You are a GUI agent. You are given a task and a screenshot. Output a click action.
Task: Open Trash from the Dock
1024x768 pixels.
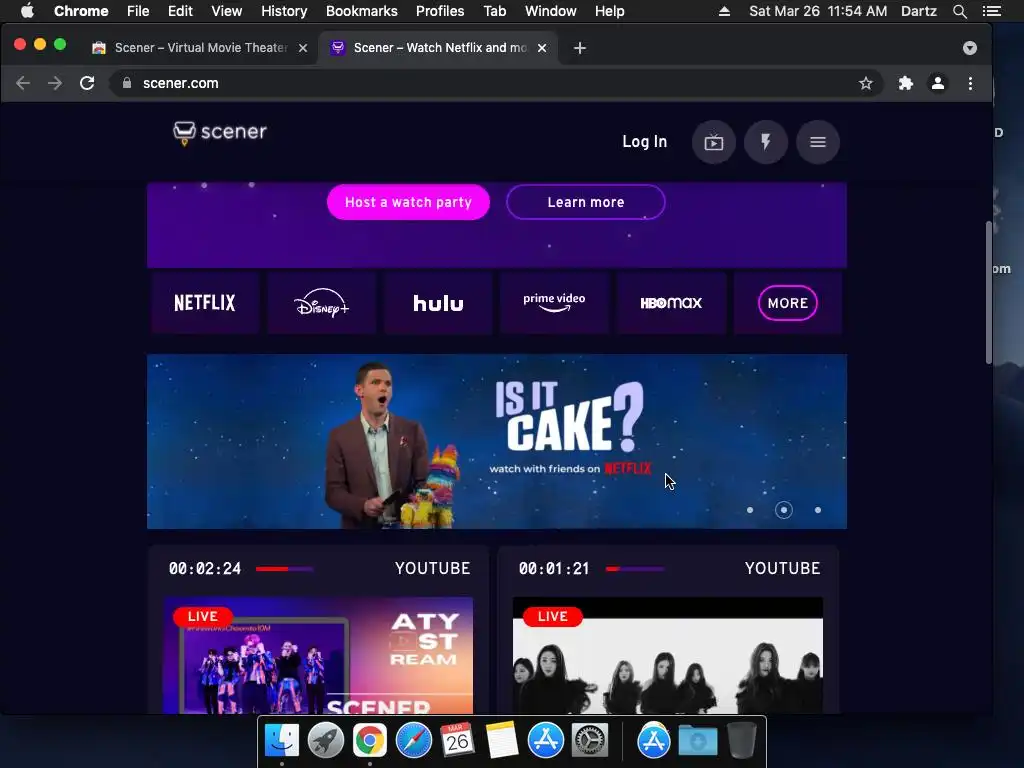(741, 741)
